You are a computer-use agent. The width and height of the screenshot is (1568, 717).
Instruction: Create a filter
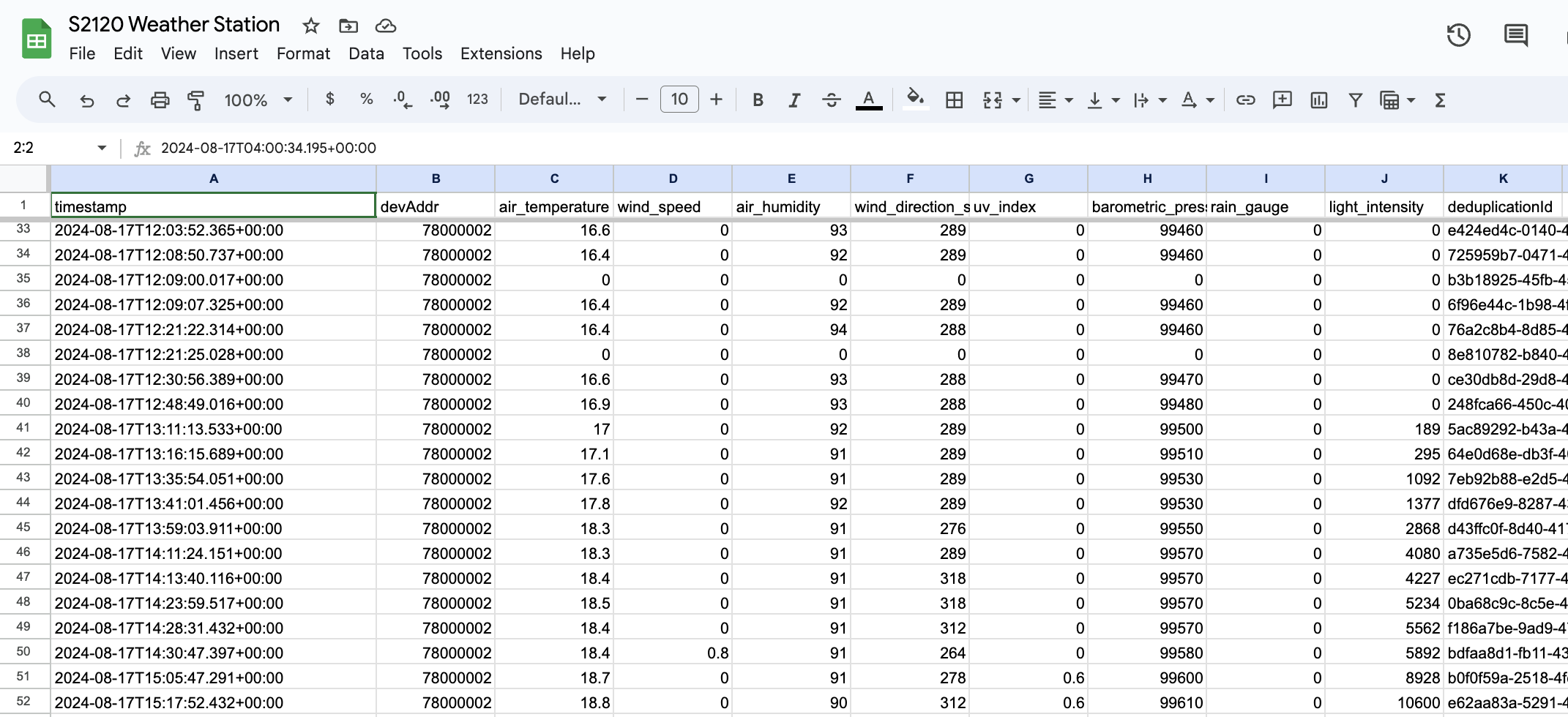coord(1355,100)
